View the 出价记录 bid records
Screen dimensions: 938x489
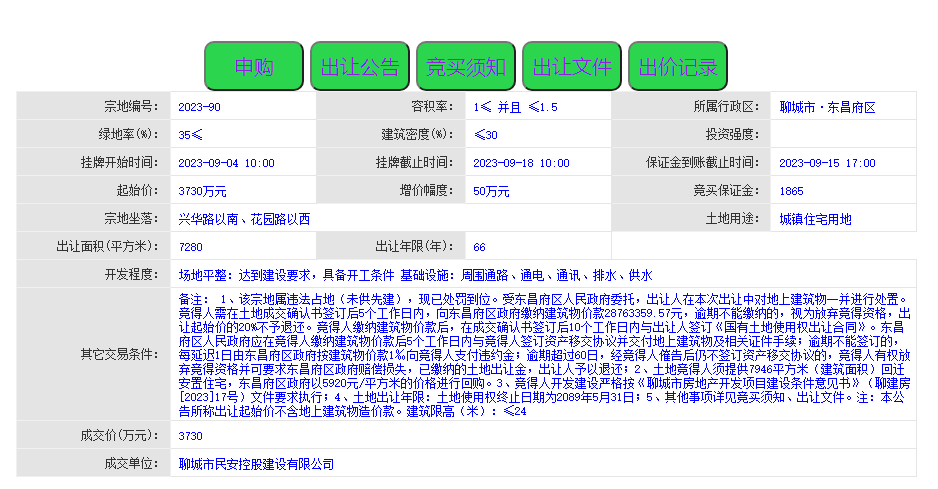pos(678,67)
